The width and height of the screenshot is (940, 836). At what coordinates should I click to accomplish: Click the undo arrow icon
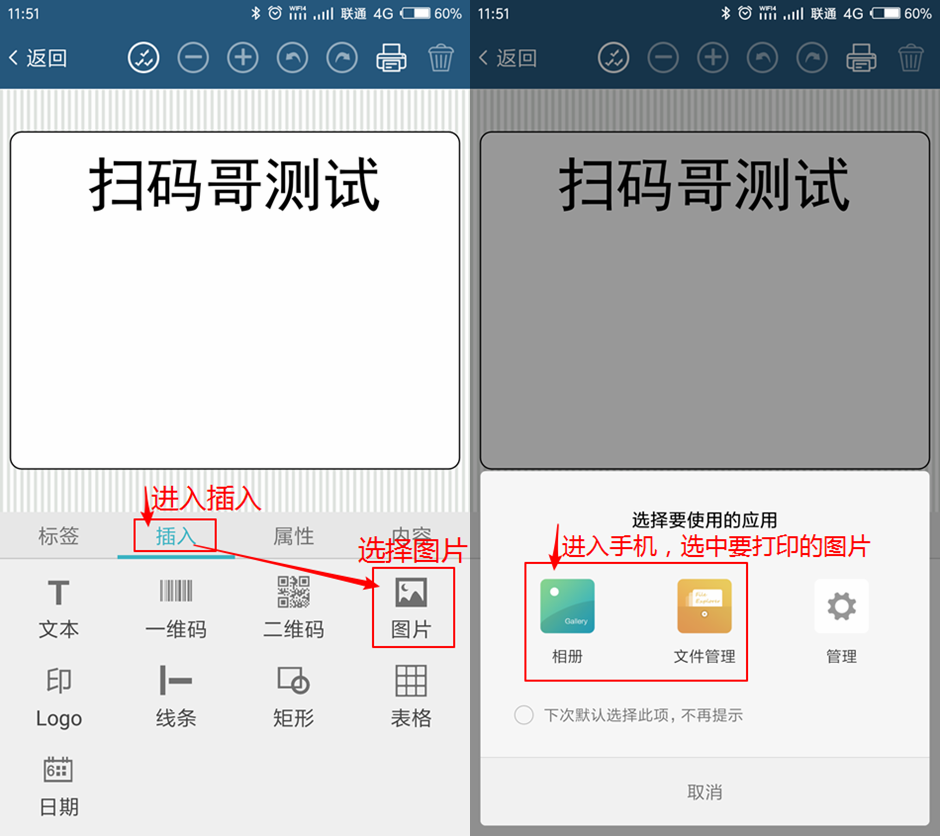(292, 58)
